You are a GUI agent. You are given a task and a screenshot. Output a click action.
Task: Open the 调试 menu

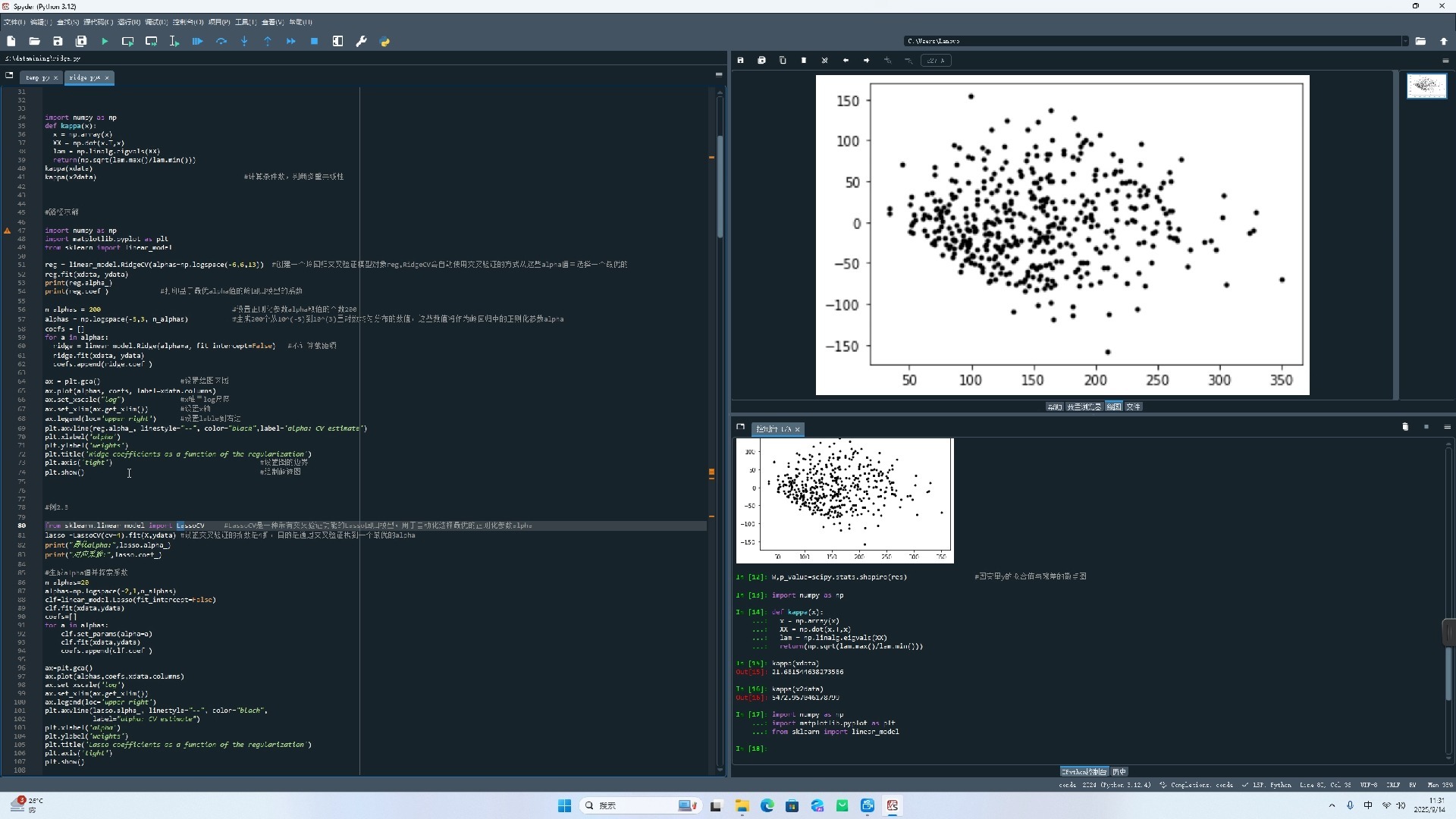click(156, 22)
